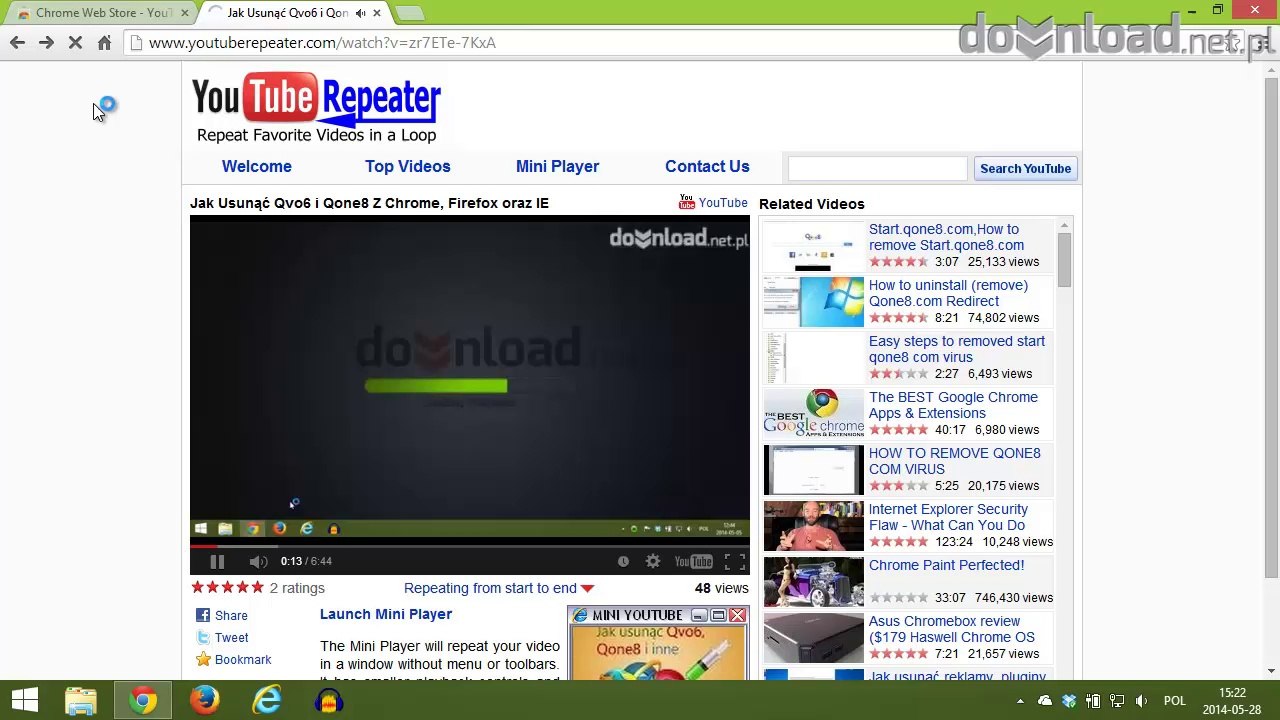Rate the video using the stars
Viewport: 1280px width, 720px height.
(227, 588)
